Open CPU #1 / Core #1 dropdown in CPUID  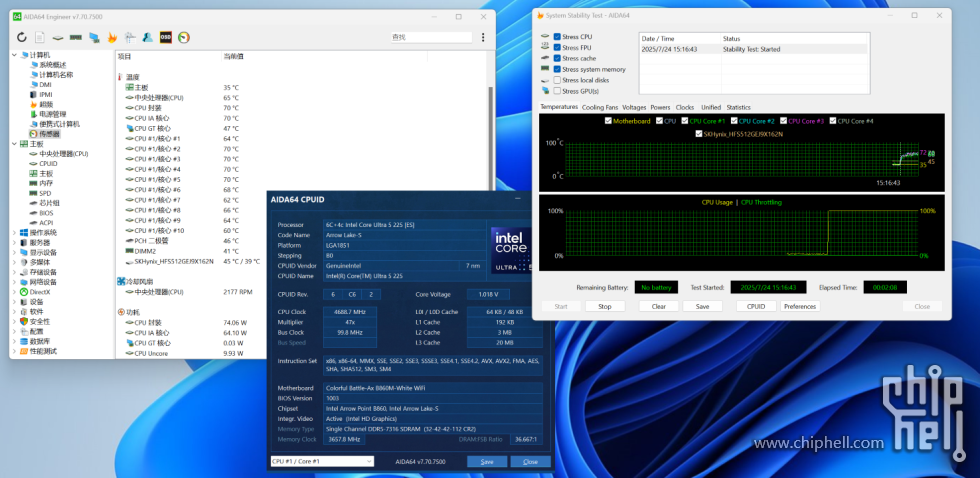point(322,461)
